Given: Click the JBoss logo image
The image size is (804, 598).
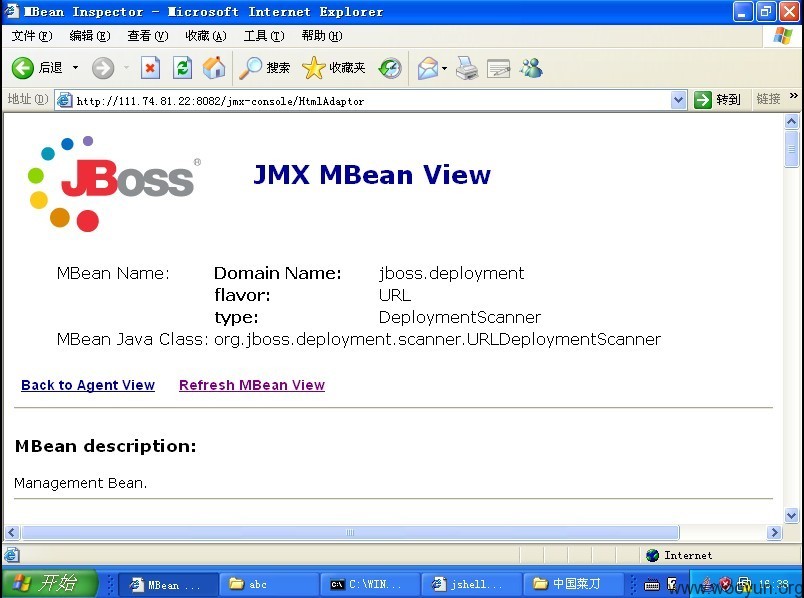Looking at the screenshot, I should point(114,184).
